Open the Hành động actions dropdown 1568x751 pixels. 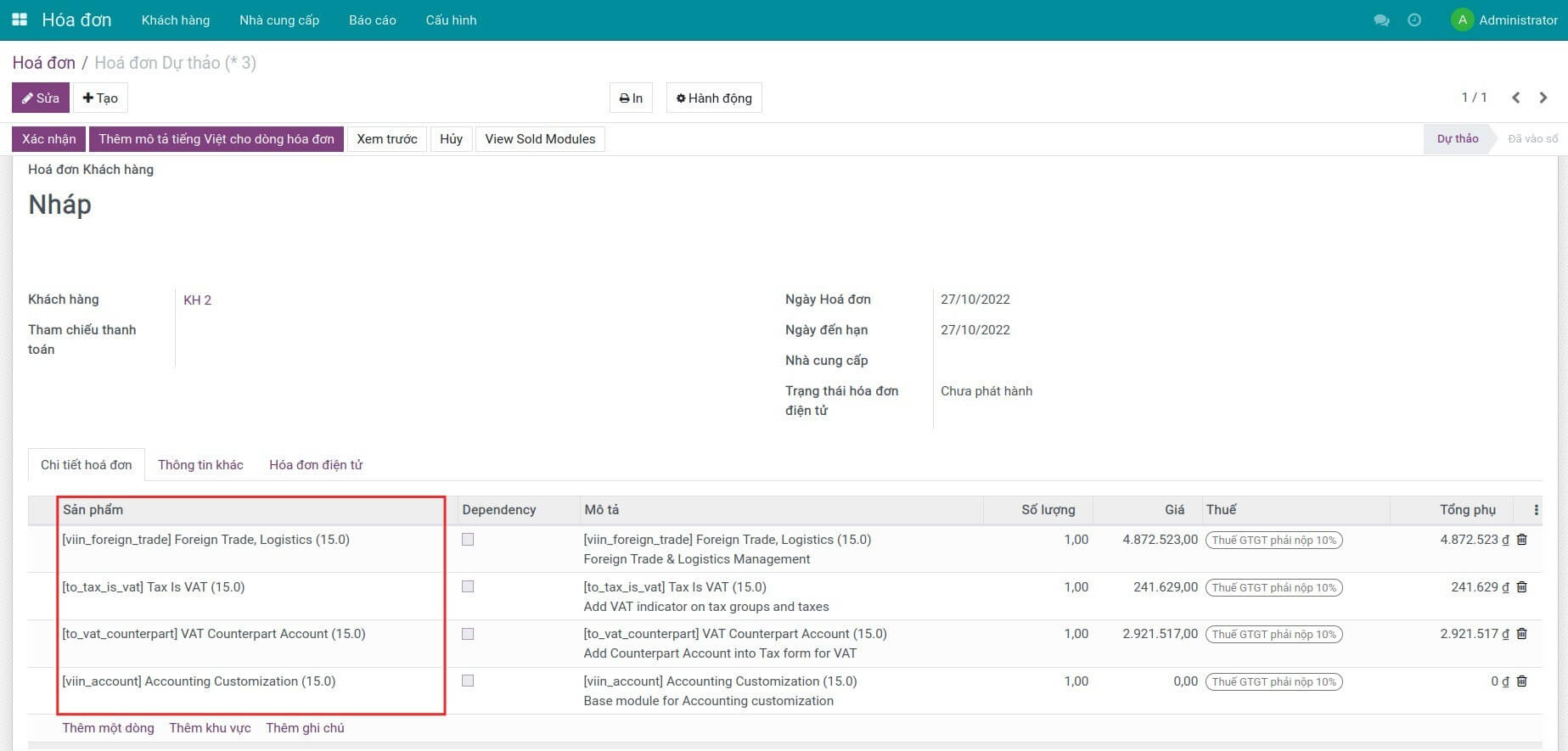point(714,98)
